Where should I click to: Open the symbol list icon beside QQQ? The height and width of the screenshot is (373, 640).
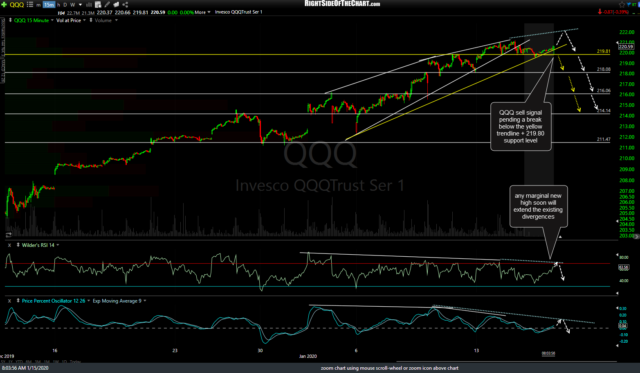pos(30,4)
